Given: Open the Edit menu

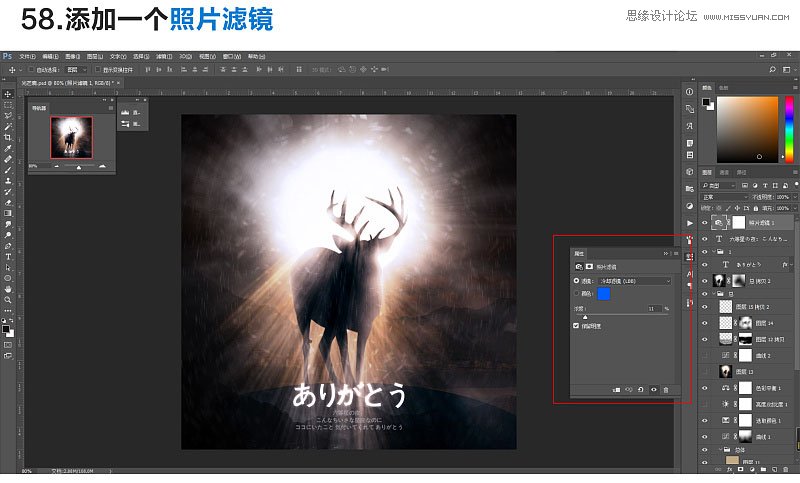Looking at the screenshot, I should click(50, 56).
